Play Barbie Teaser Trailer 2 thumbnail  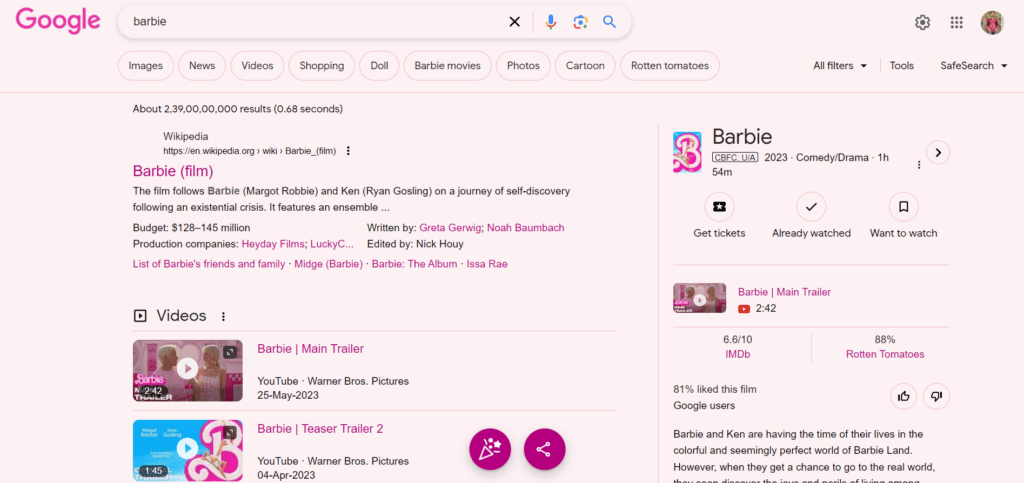point(187,450)
